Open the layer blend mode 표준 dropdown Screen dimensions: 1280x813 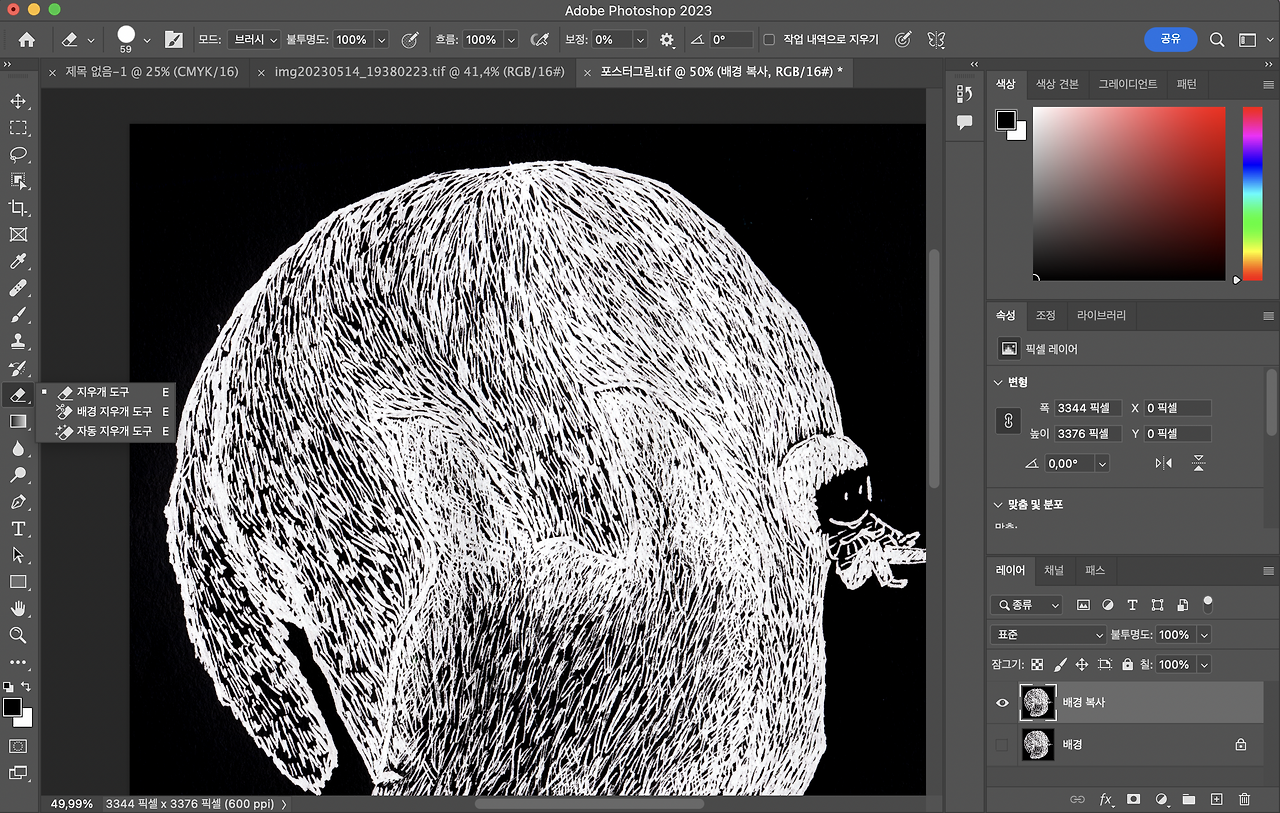tap(1047, 635)
